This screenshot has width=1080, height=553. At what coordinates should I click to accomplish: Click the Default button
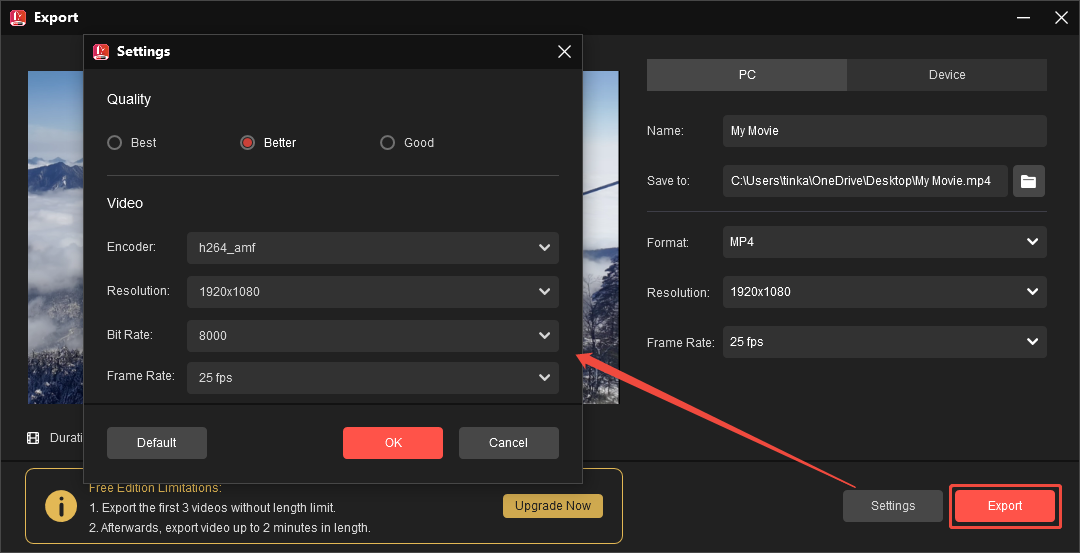(x=157, y=443)
